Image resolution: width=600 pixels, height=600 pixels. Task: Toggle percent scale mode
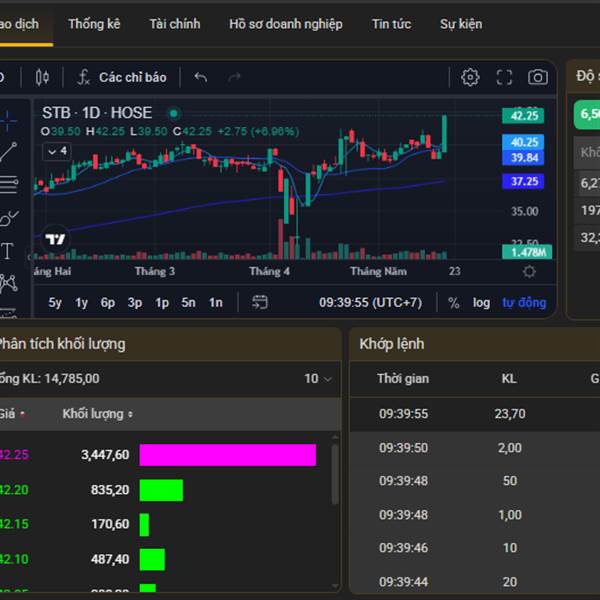[x=453, y=303]
